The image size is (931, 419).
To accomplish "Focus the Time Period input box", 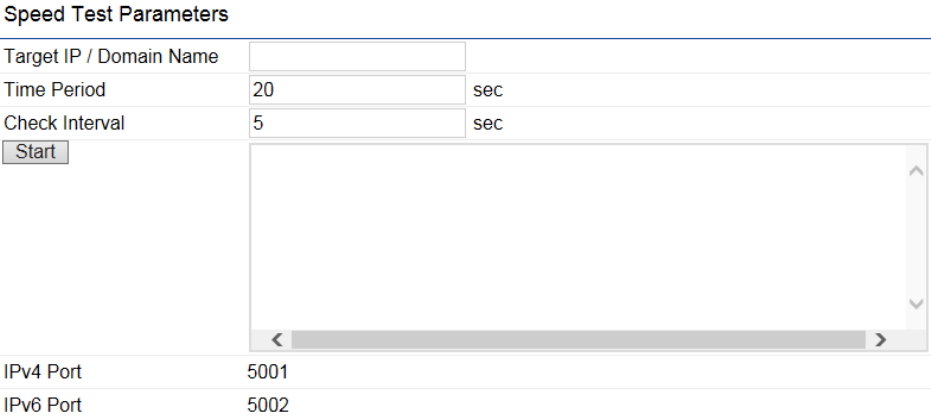I will coord(357,90).
